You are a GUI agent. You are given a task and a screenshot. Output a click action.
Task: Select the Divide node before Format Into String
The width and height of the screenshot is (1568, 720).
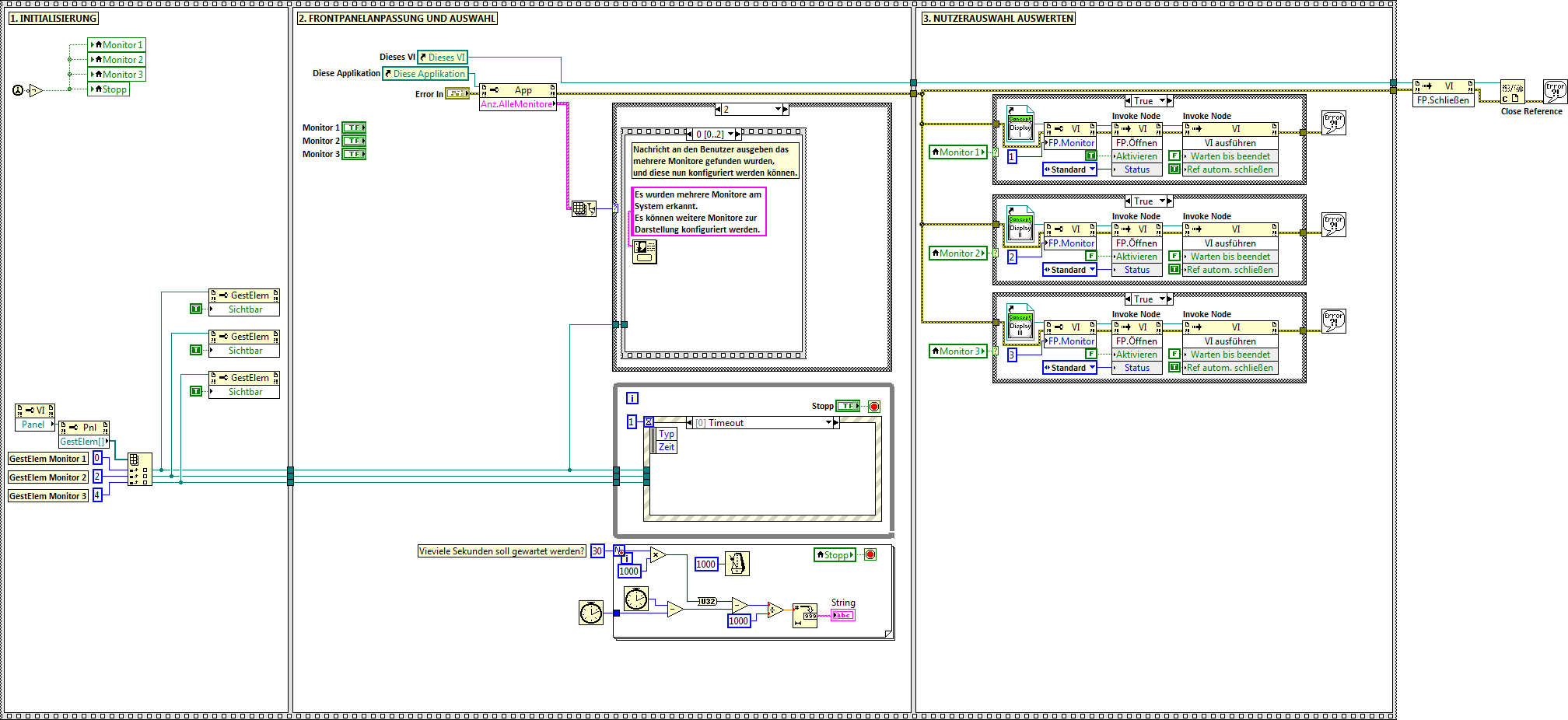pos(775,610)
